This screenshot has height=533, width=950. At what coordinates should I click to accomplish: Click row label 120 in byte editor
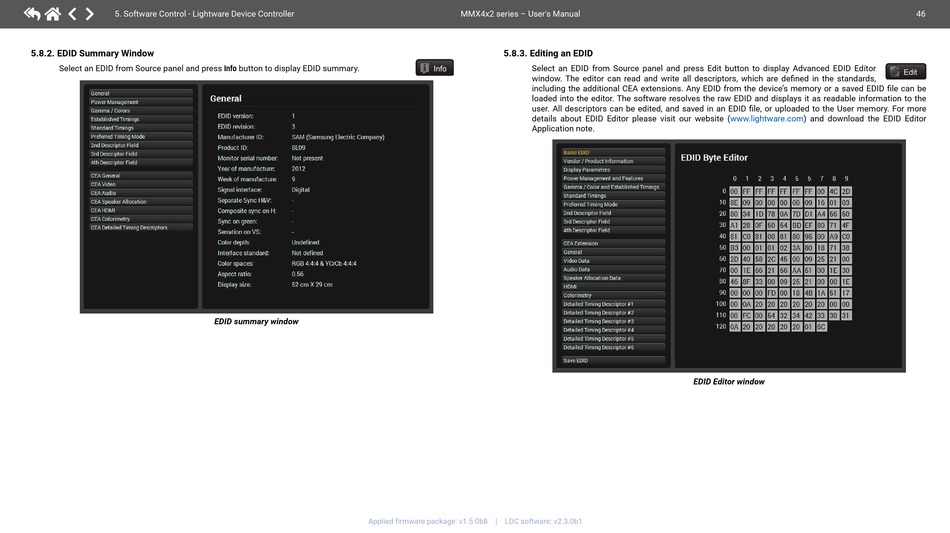(x=720, y=326)
